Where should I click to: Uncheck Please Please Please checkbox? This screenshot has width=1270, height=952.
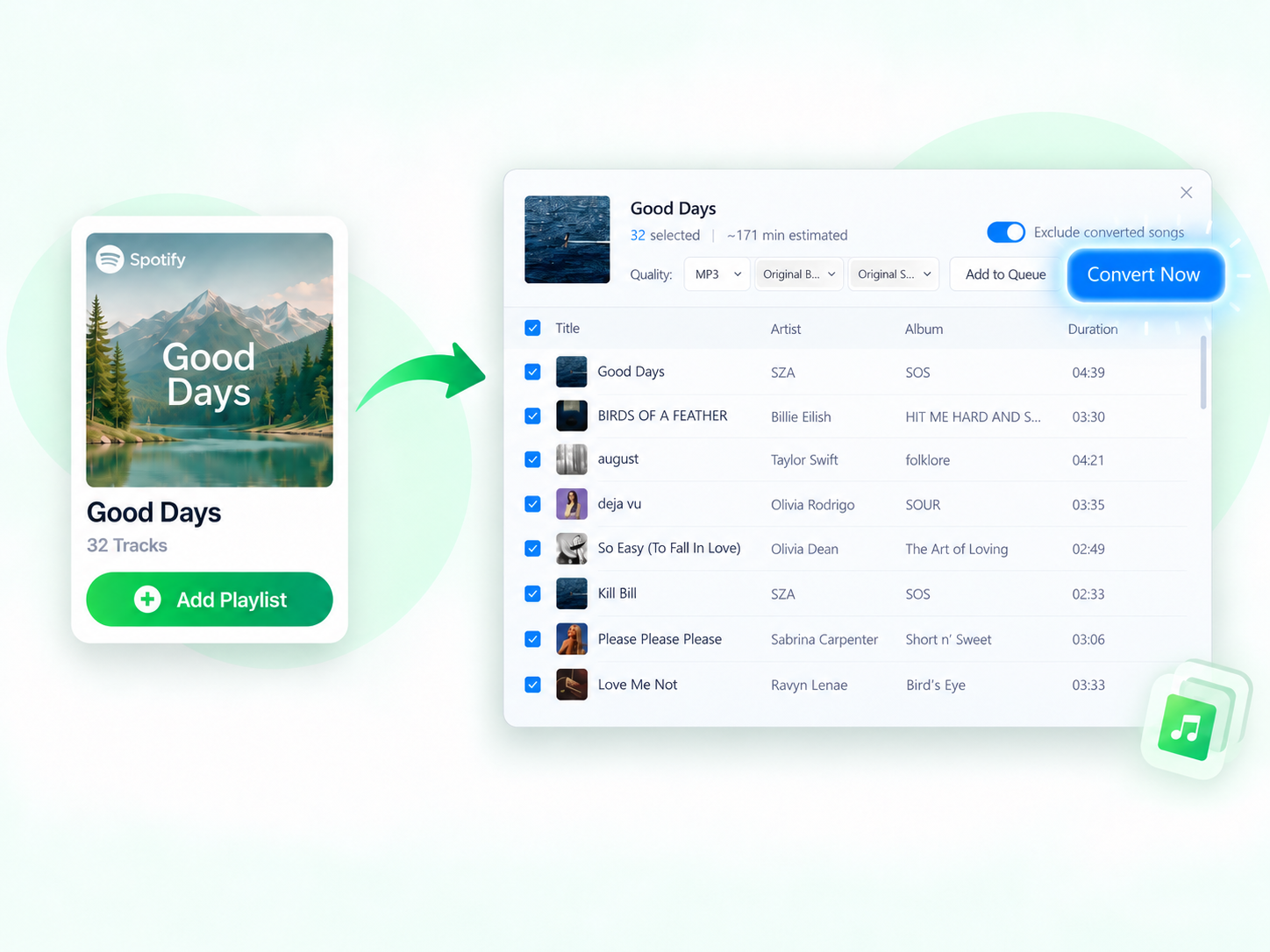532,639
